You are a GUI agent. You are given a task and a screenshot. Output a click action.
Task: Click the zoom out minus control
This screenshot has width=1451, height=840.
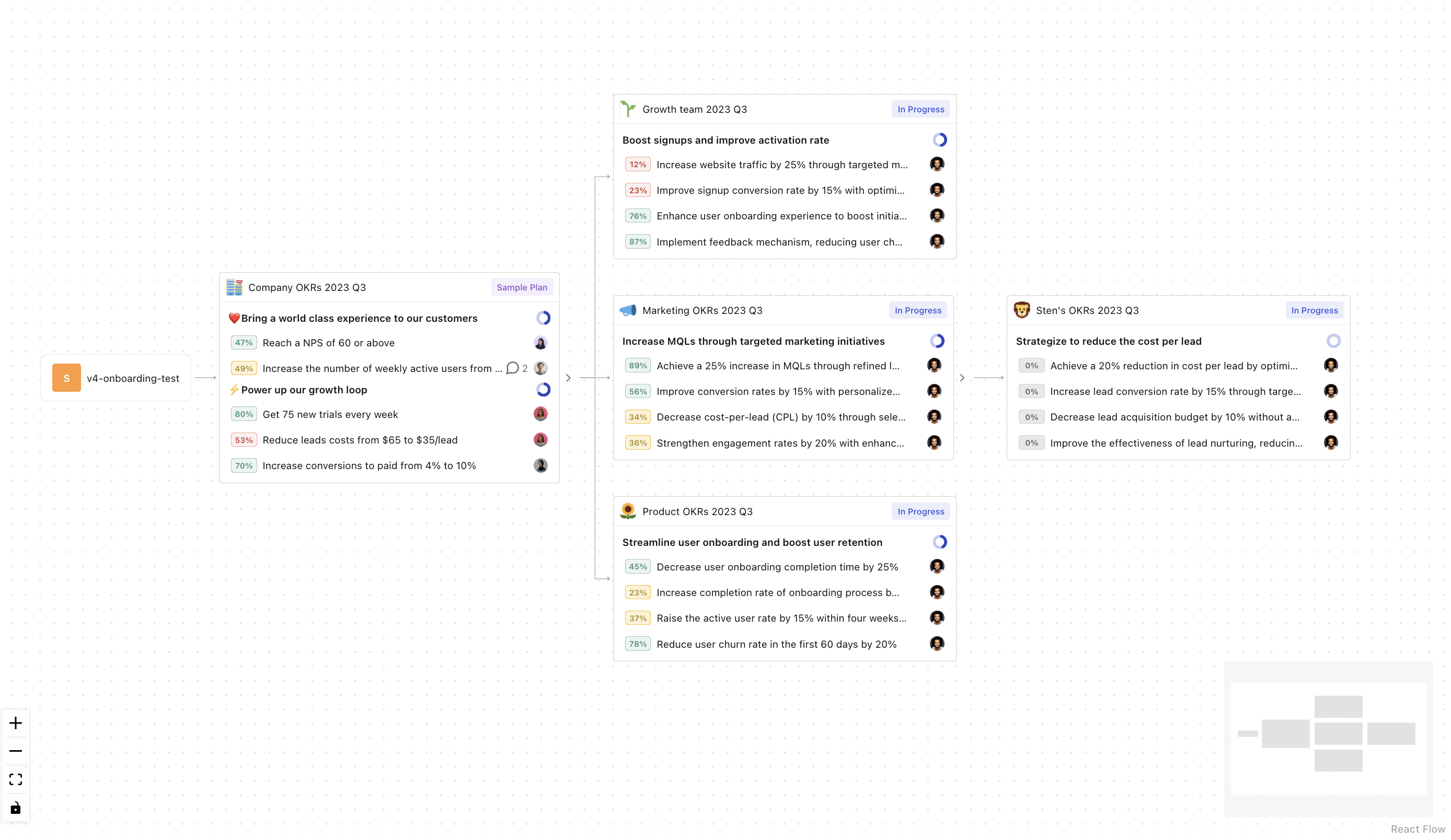pos(15,750)
